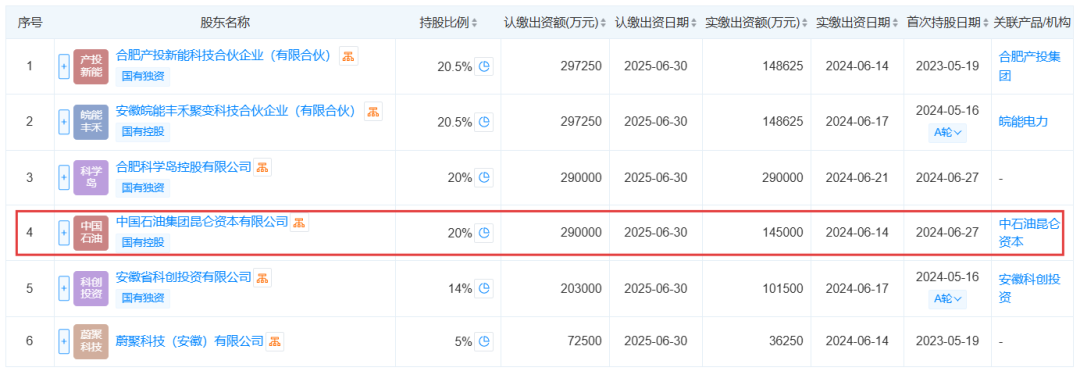Open 中国石油集团昆仑资本有限公司 link
The image size is (1080, 371).
pyautogui.click(x=202, y=221)
